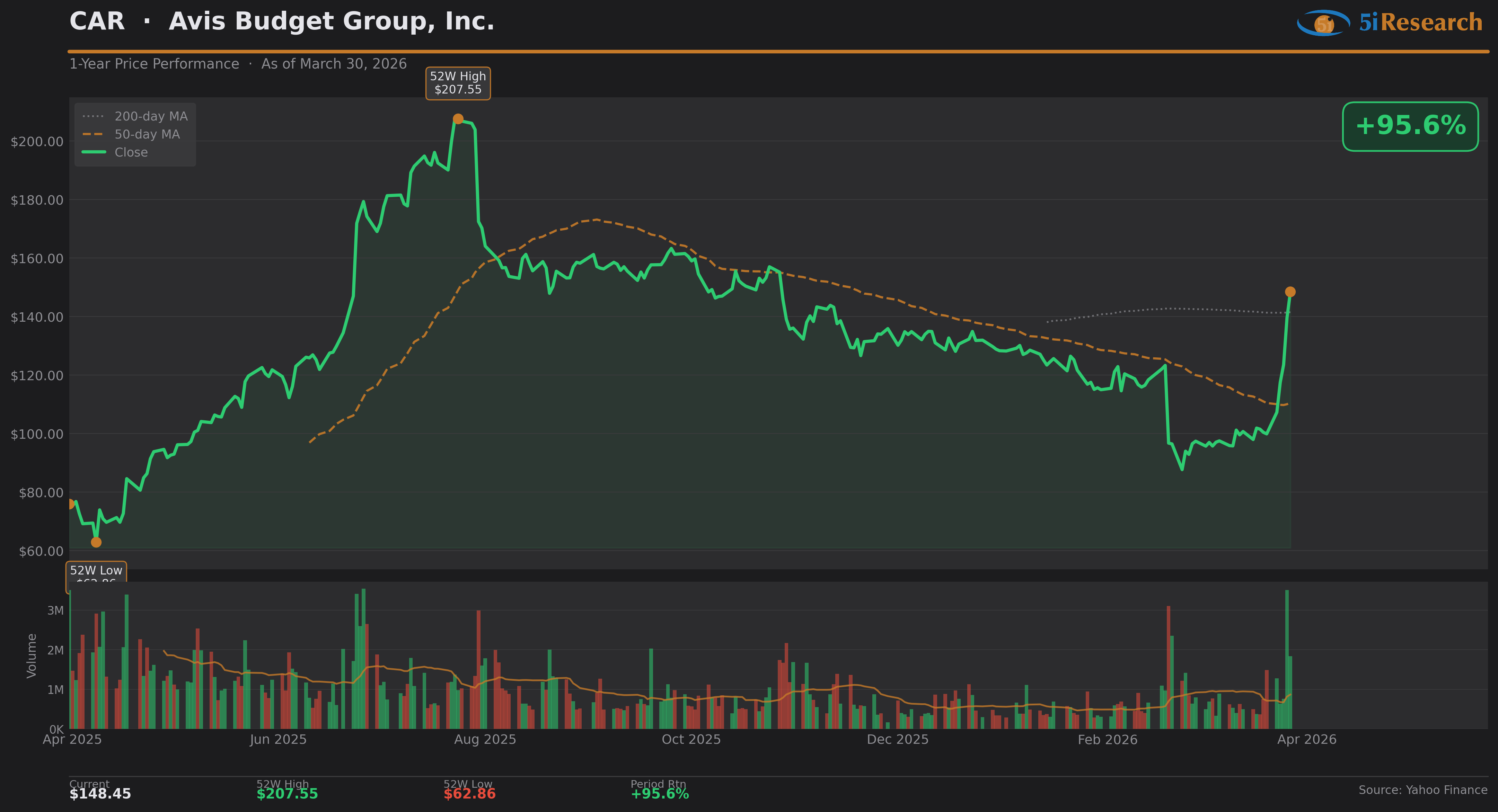Click the Current $148.45 value
The image size is (1498, 812).
pos(100,794)
